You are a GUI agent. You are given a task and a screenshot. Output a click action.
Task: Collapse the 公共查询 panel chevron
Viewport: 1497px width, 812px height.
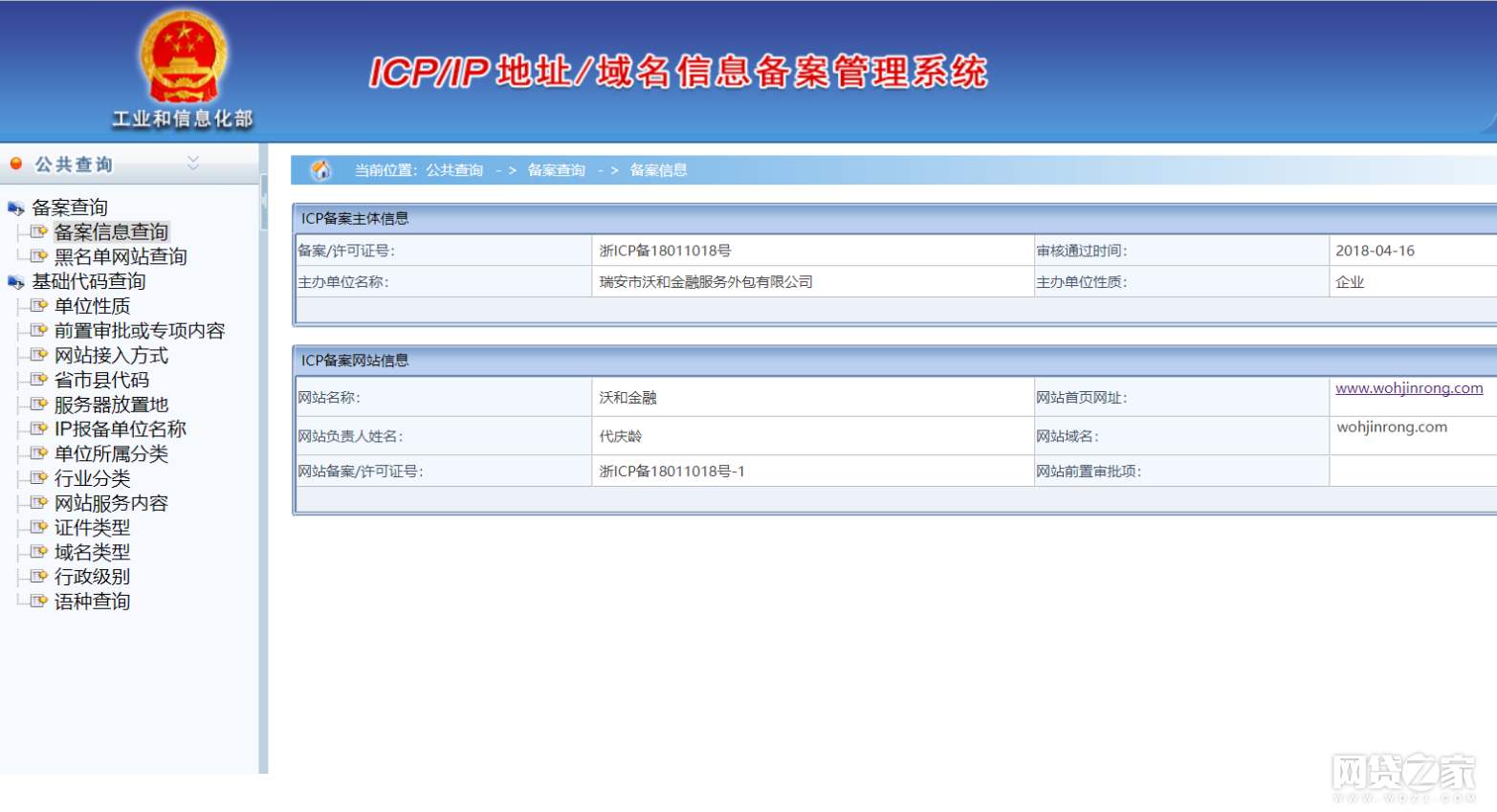tap(193, 164)
